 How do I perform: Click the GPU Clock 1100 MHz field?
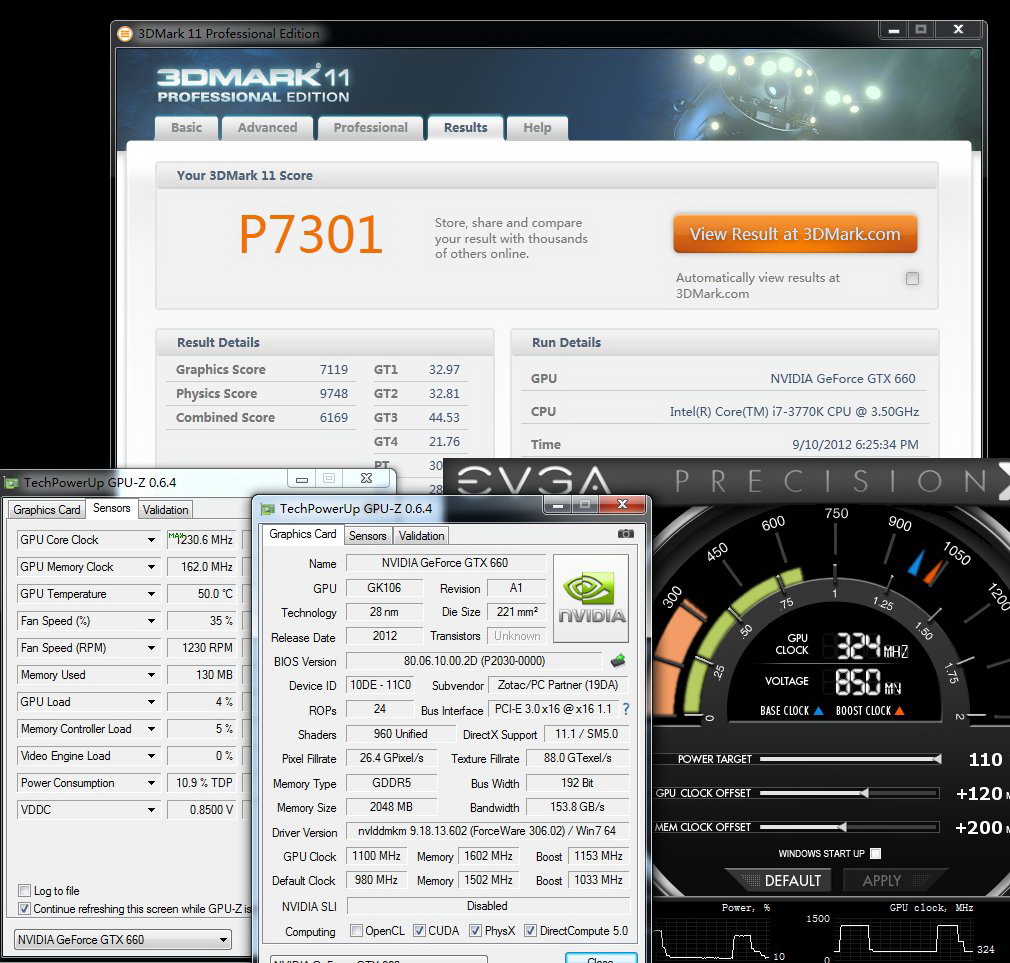[x=376, y=856]
